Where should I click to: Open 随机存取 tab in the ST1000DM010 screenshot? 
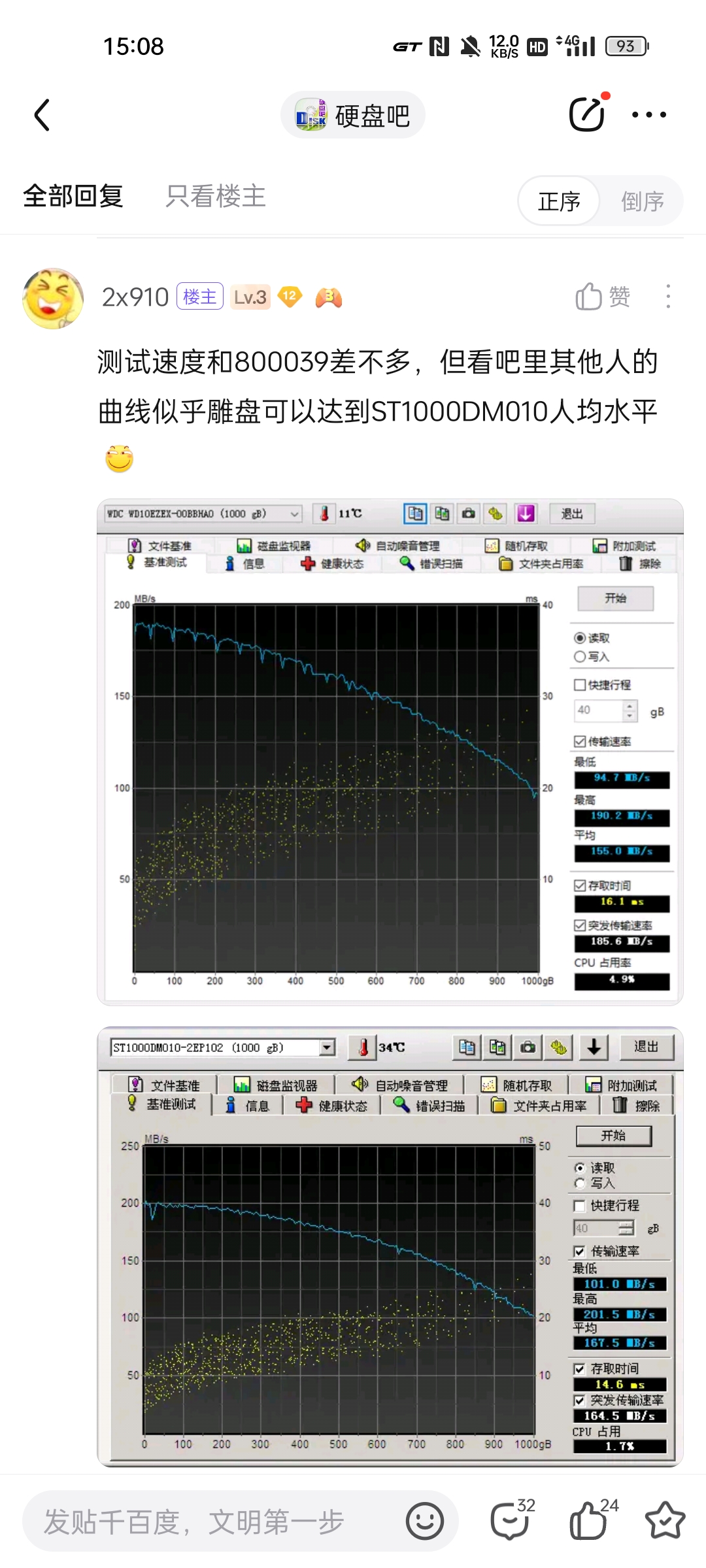click(516, 1085)
